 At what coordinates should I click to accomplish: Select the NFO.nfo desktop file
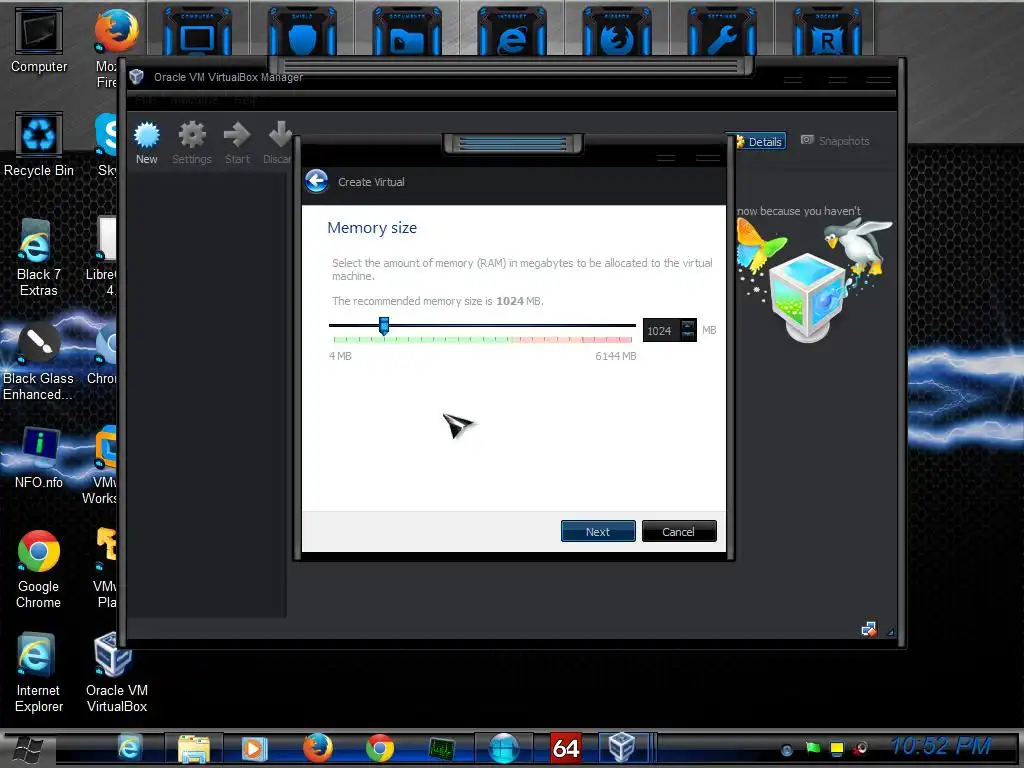39,457
